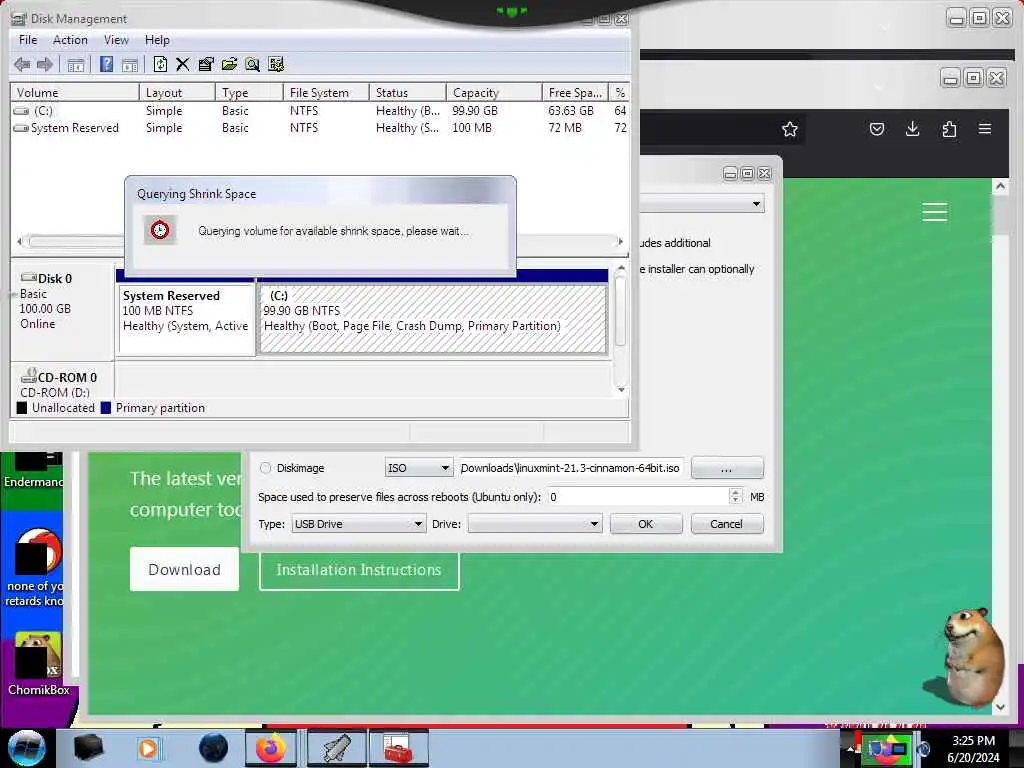Sort by the Volume column header
The image size is (1024, 768).
74,93
